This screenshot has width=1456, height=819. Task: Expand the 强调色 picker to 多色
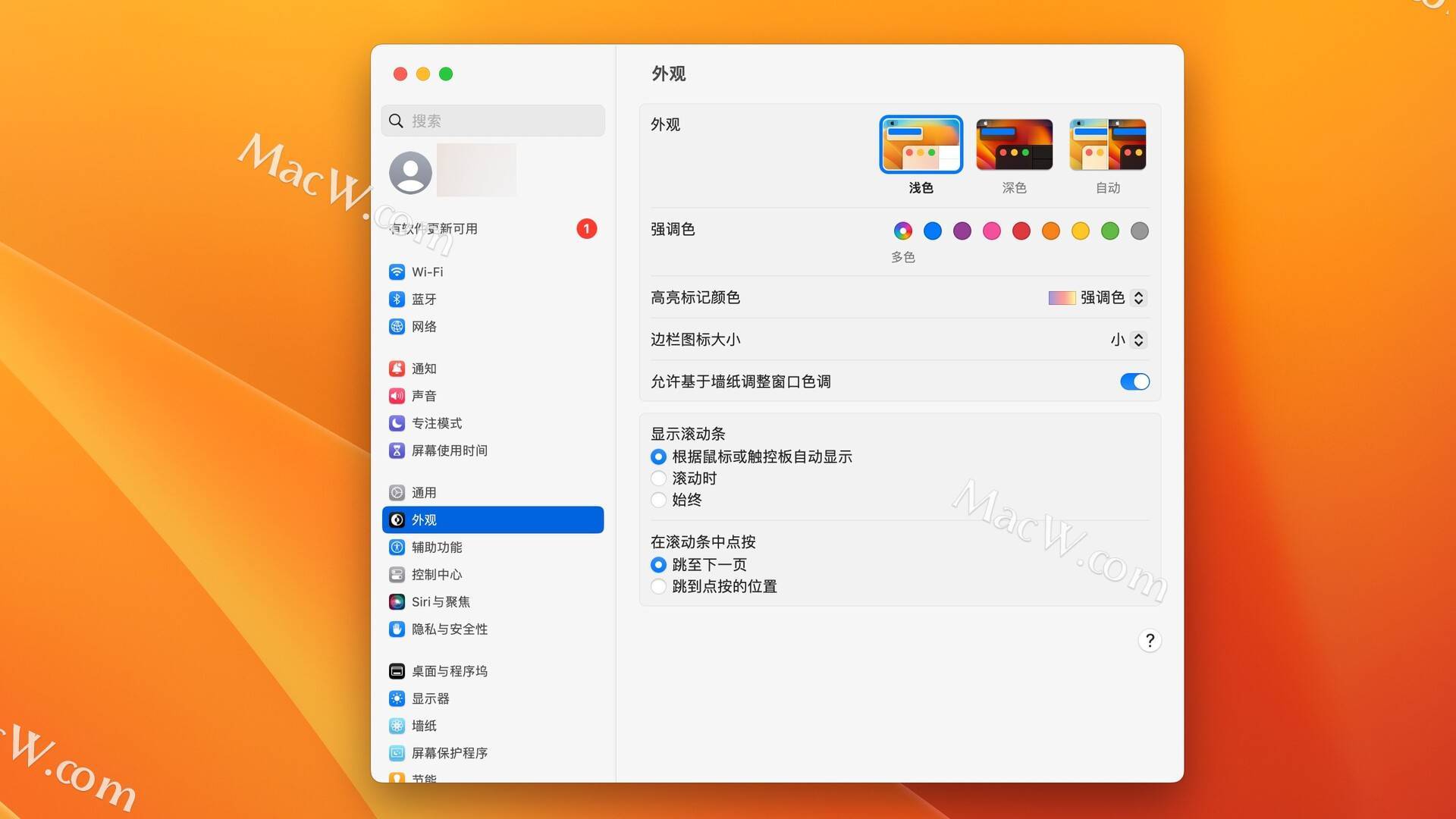(x=902, y=231)
